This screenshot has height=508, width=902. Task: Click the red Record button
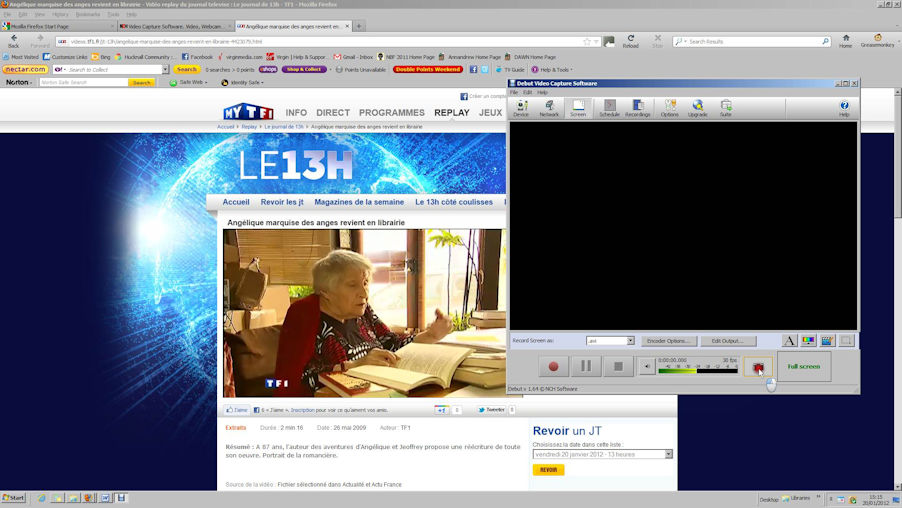point(553,367)
